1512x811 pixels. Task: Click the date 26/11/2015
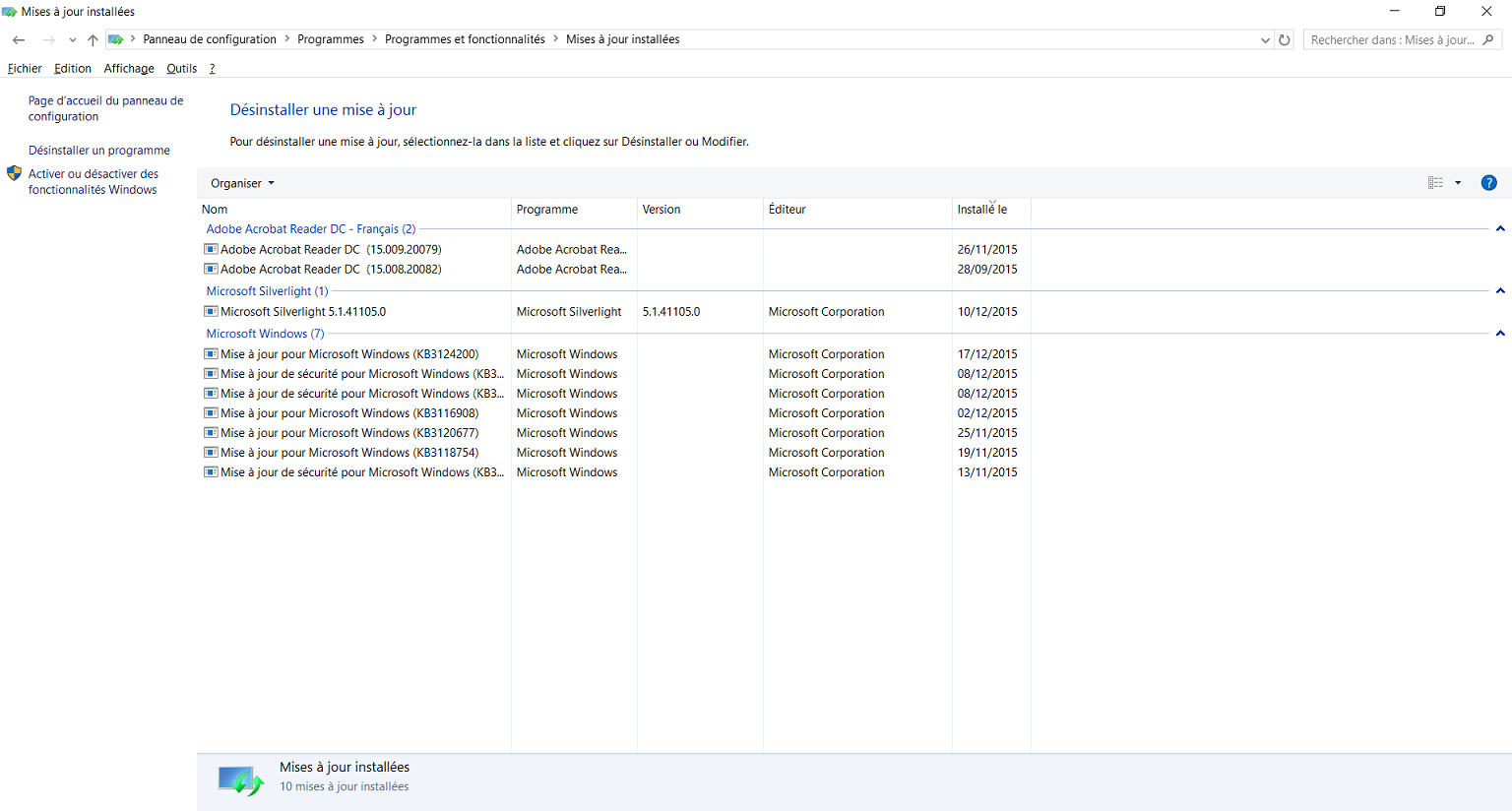pyautogui.click(x=987, y=250)
